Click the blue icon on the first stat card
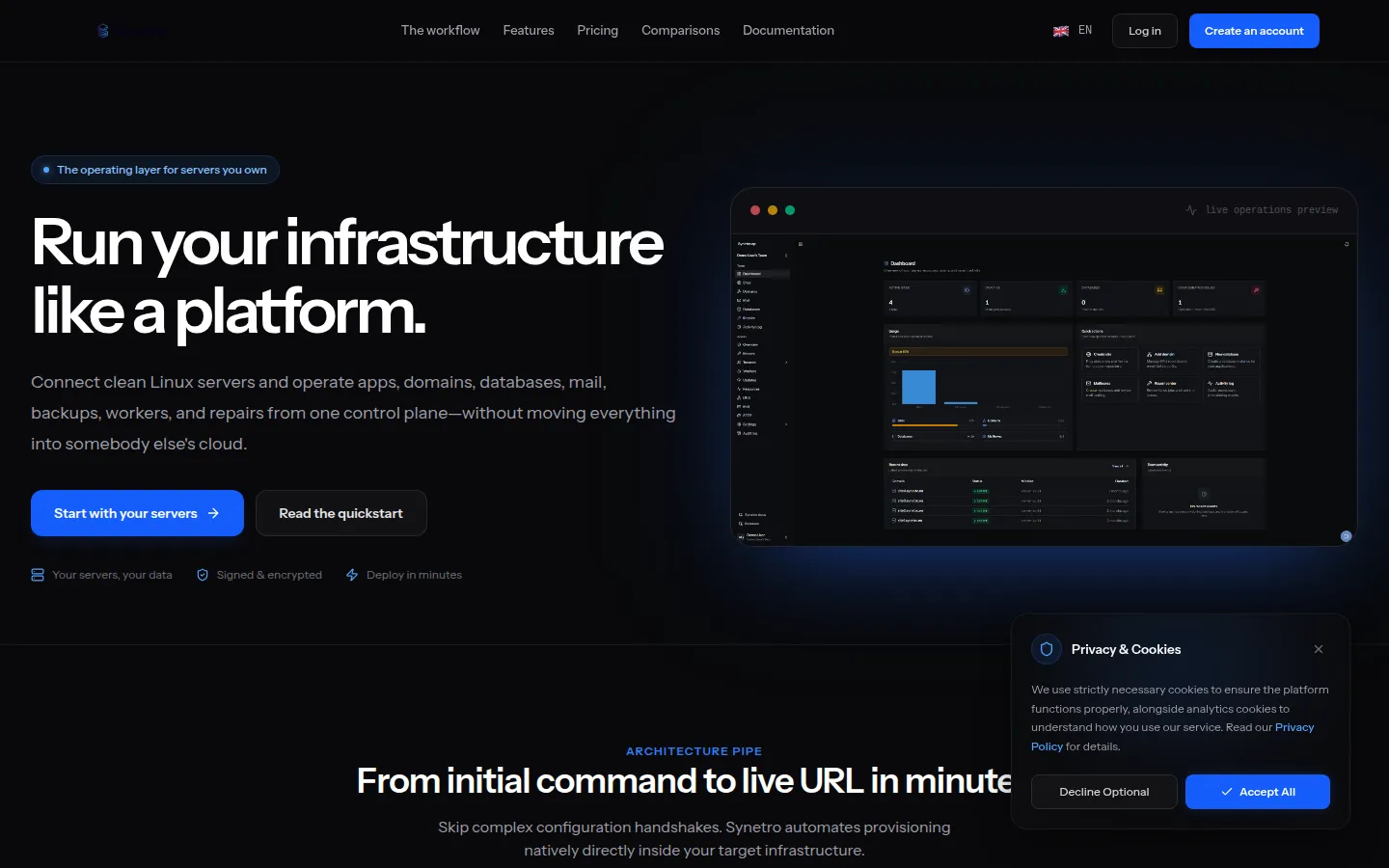The width and height of the screenshot is (1389, 868). pos(967,289)
